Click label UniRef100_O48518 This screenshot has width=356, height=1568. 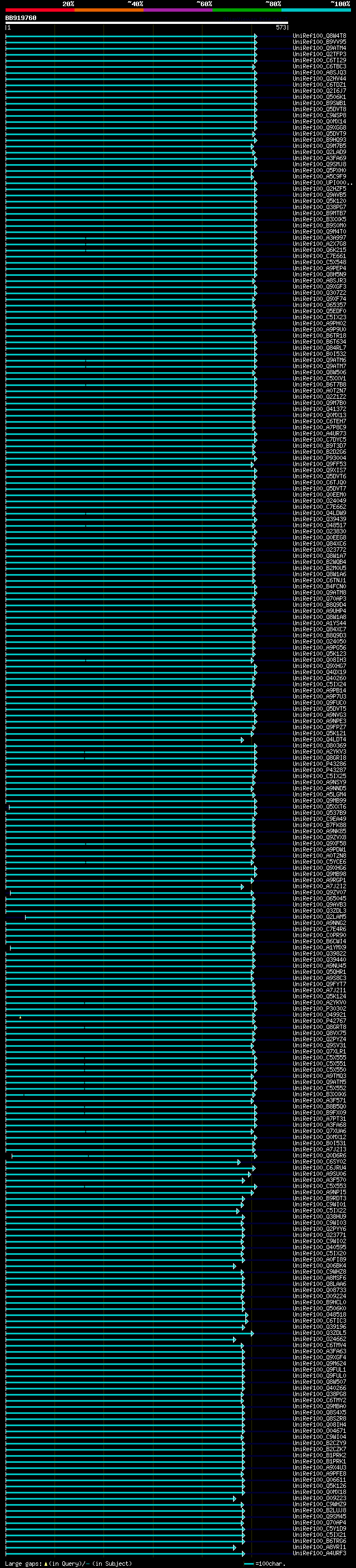[x=319, y=1314]
